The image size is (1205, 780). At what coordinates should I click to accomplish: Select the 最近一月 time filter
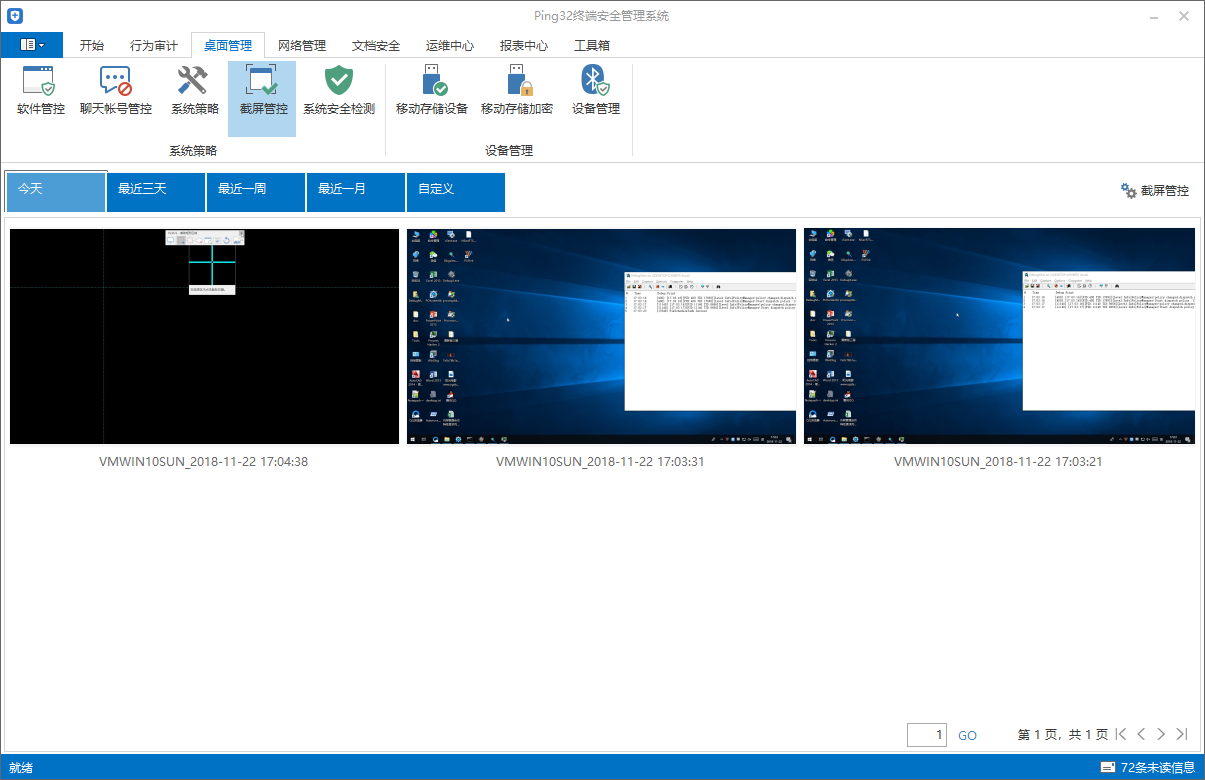coord(356,192)
